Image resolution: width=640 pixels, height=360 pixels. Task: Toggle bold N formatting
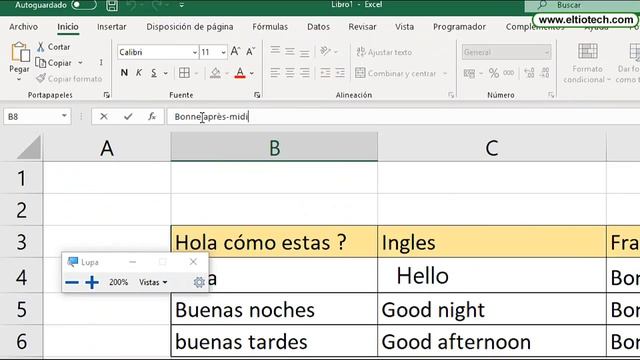(124, 73)
